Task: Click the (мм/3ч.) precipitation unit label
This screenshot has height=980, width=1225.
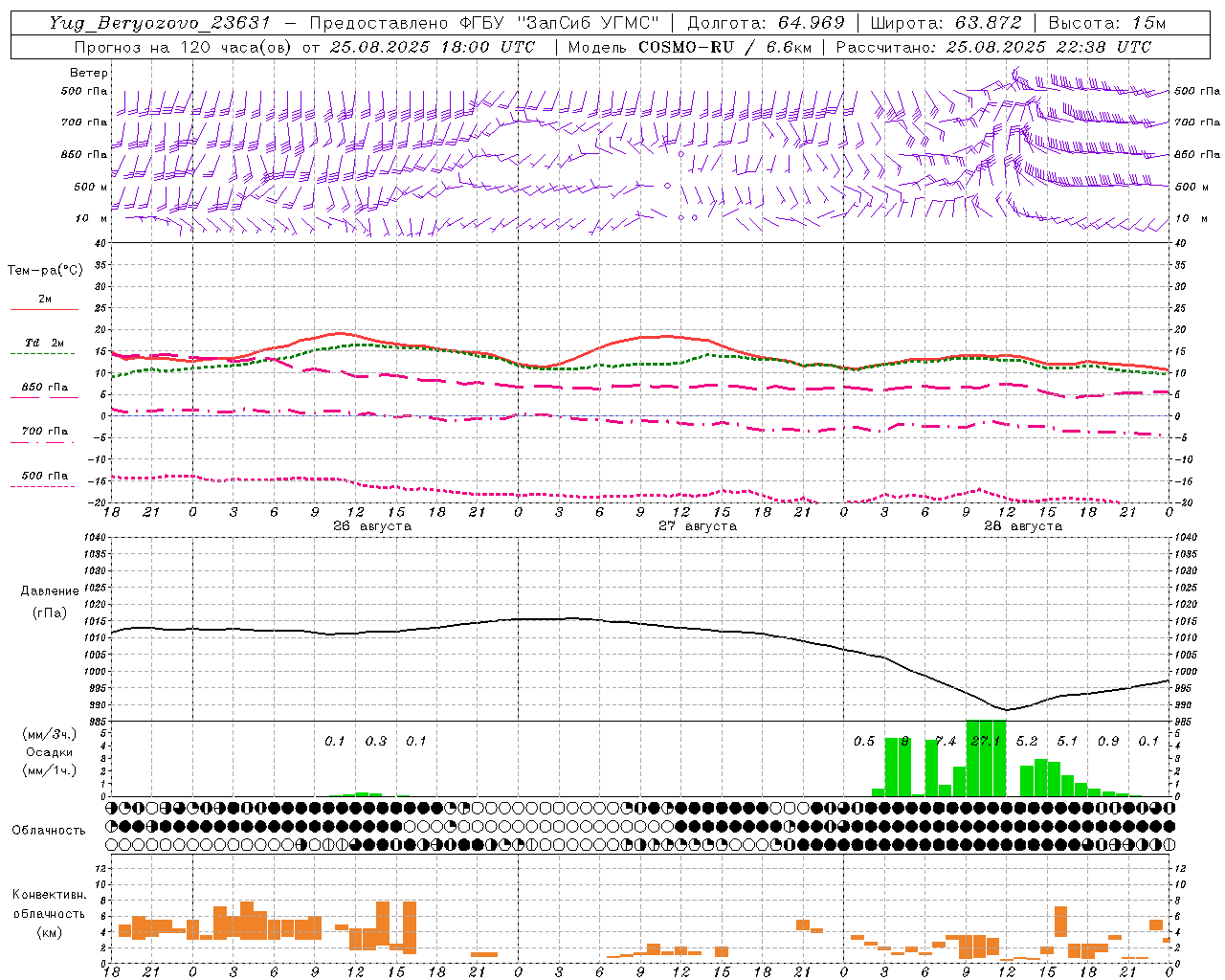Action: 50,734
